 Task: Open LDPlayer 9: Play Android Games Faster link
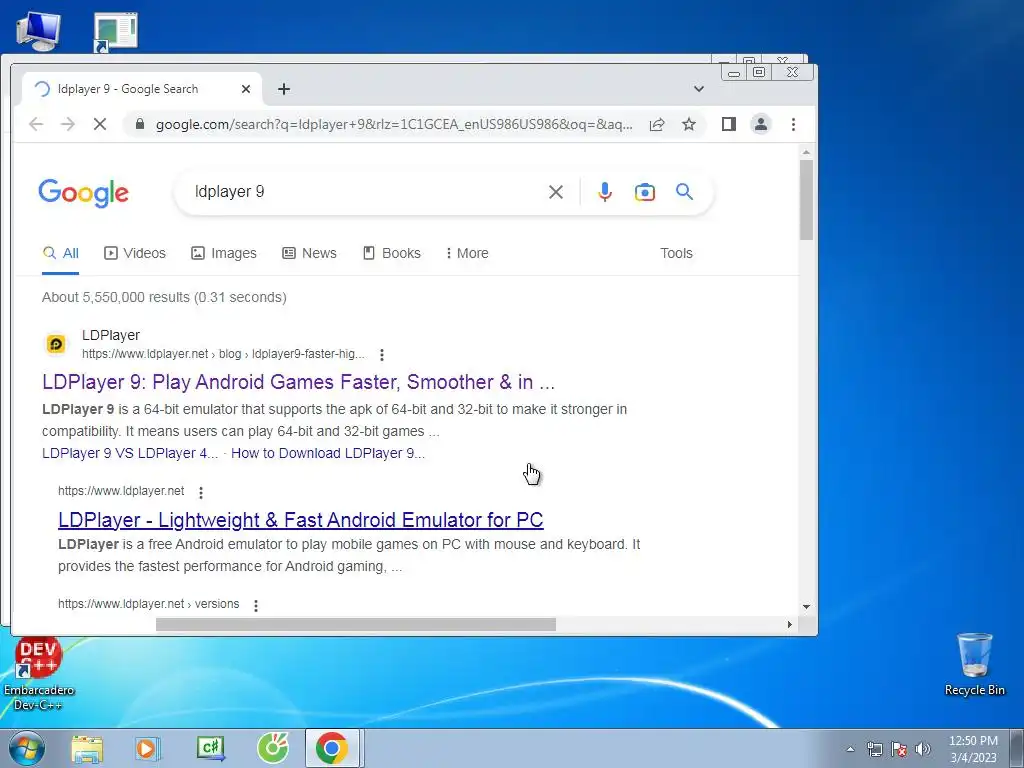point(298,382)
